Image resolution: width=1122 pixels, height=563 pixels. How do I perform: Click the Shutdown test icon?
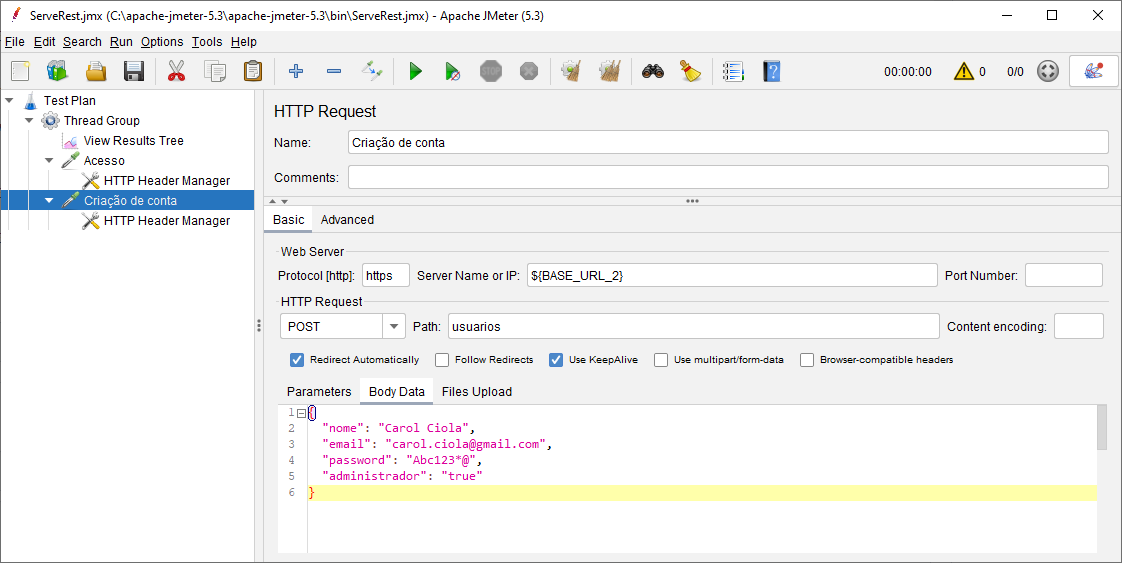[529, 71]
